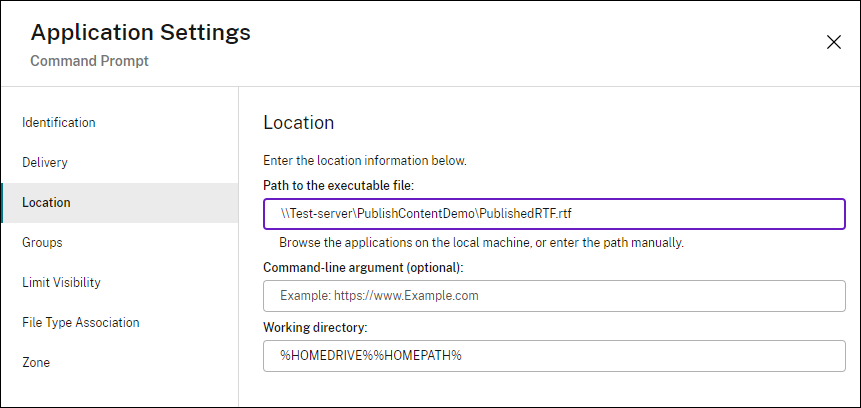Close the Application Settings dialog
This screenshot has height=408, width=861.
click(833, 42)
